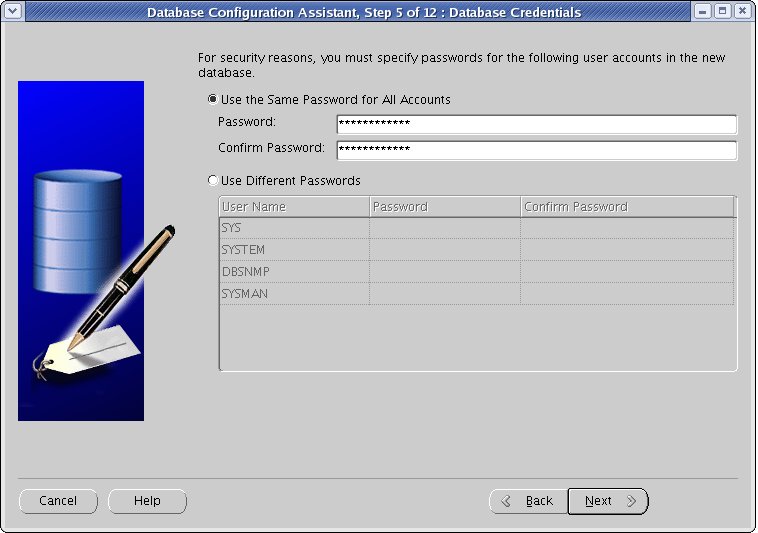
Task: Select the Use Different Passwords option
Action: click(x=212, y=181)
